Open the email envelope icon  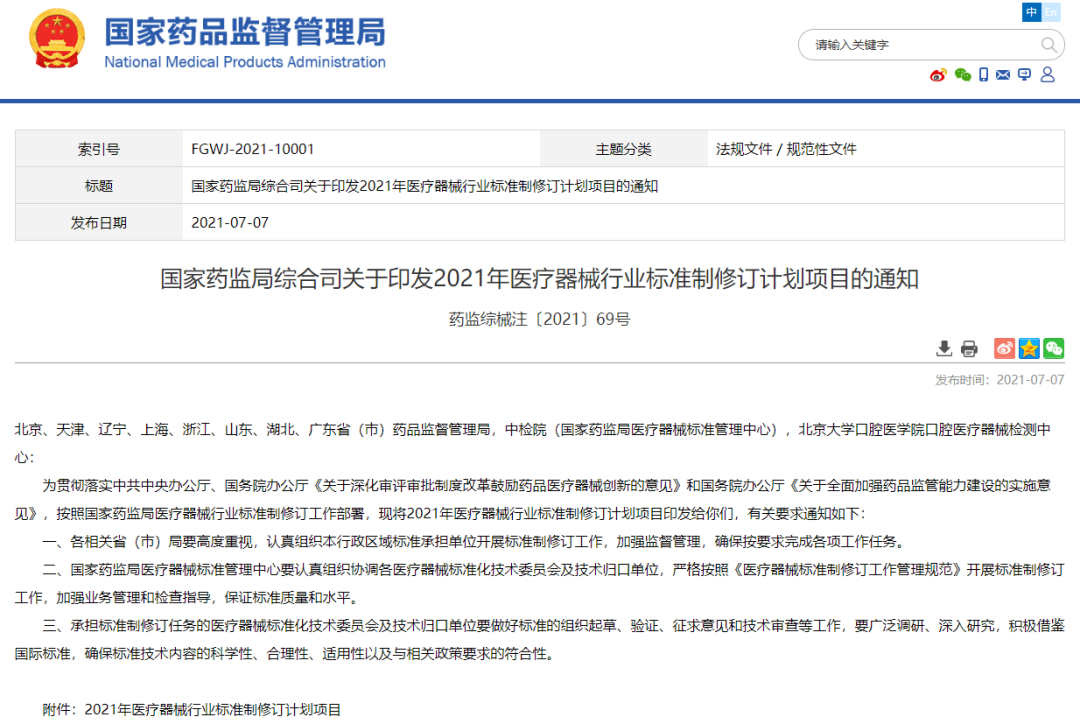(1003, 74)
